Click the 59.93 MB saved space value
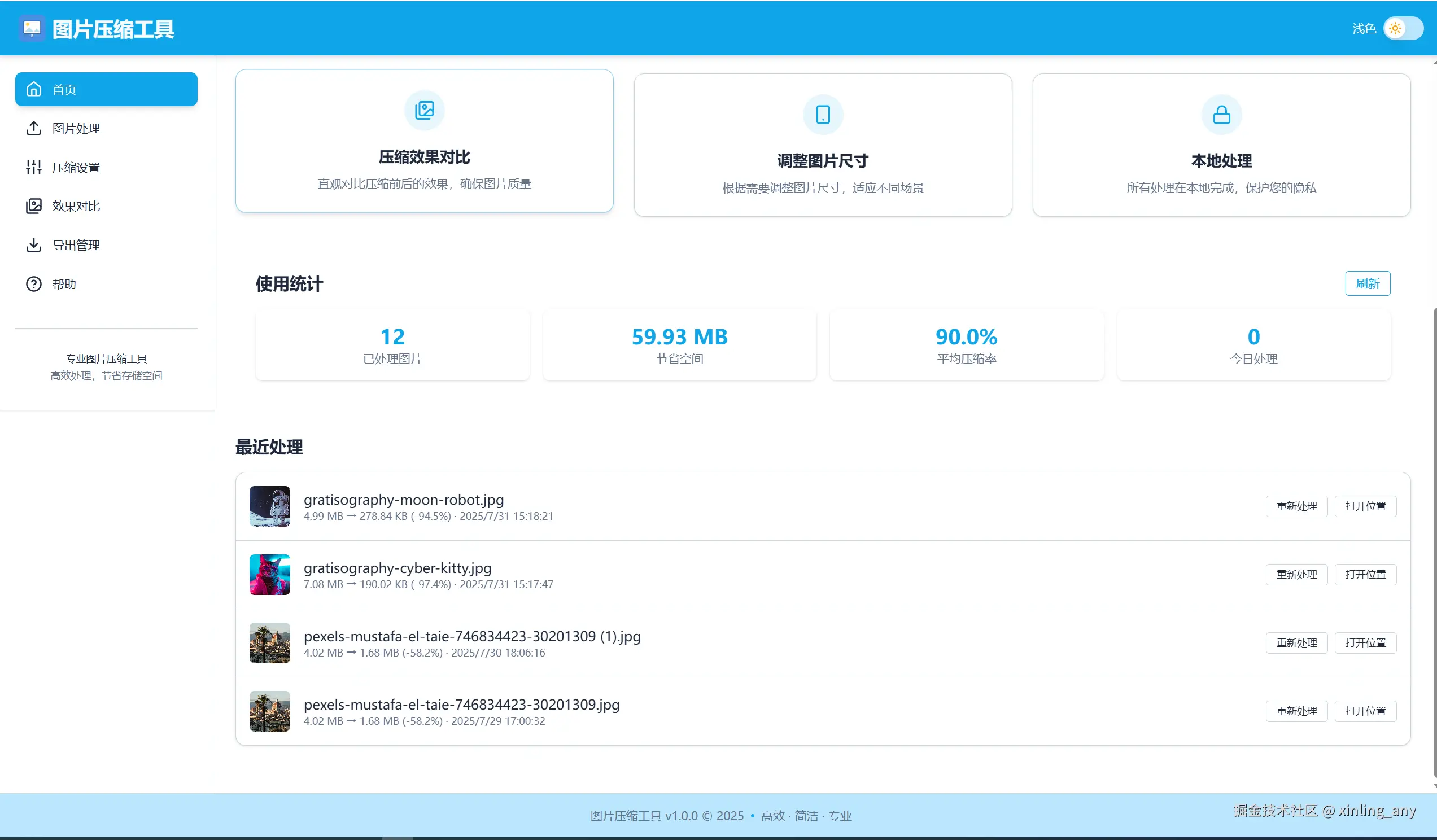 680,336
